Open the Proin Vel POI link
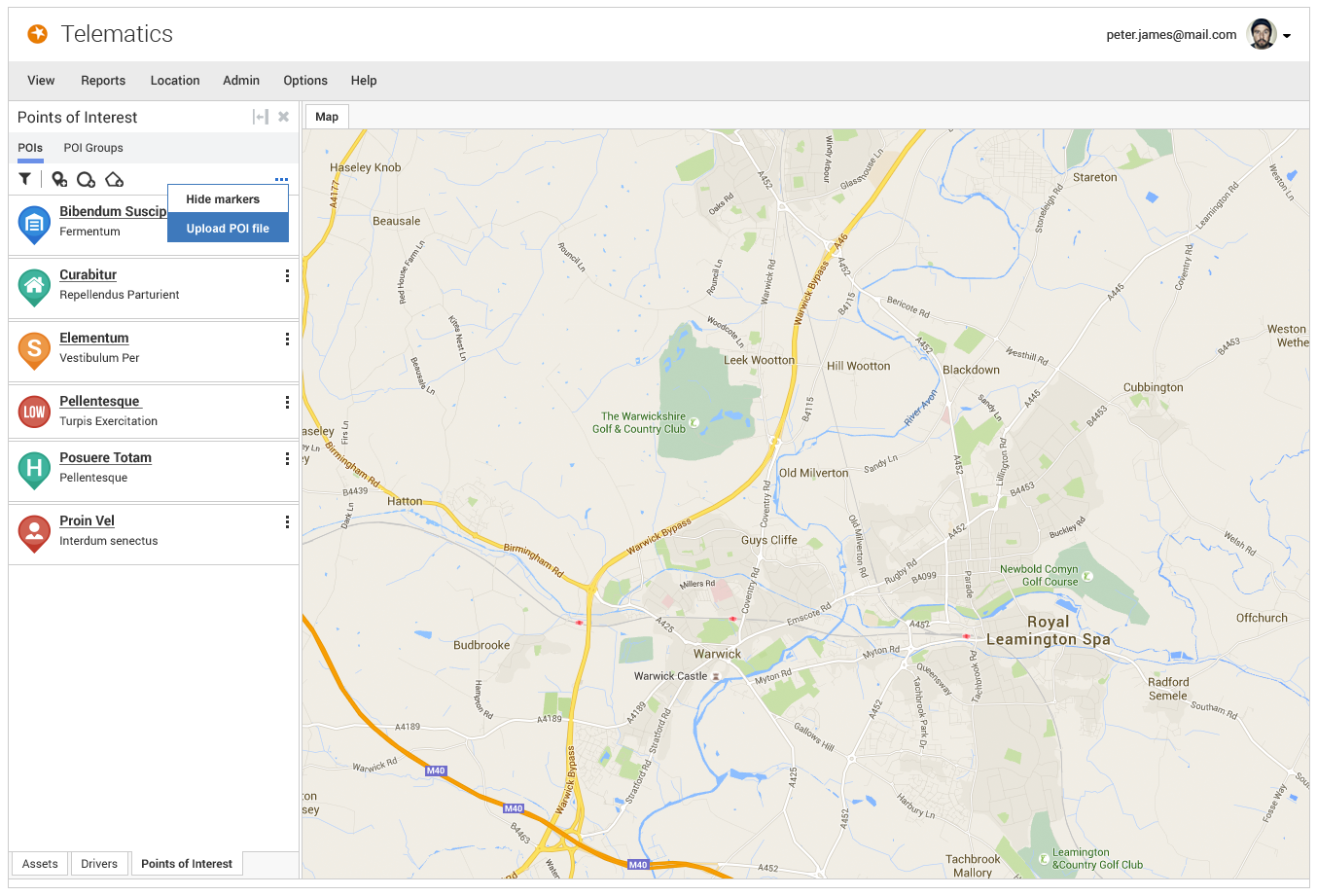The image size is (1317, 896). (87, 520)
